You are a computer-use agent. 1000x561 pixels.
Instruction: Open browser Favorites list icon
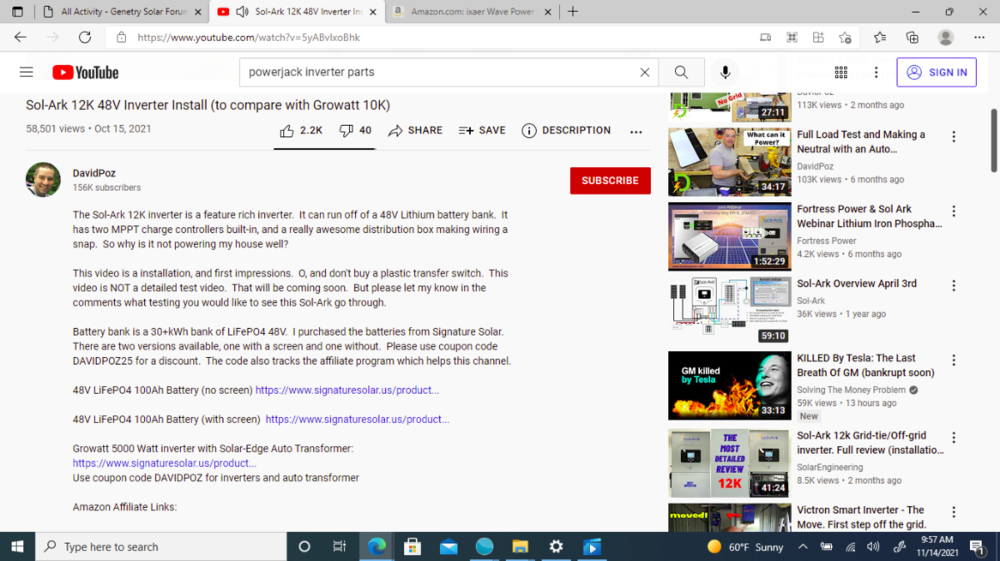click(879, 38)
